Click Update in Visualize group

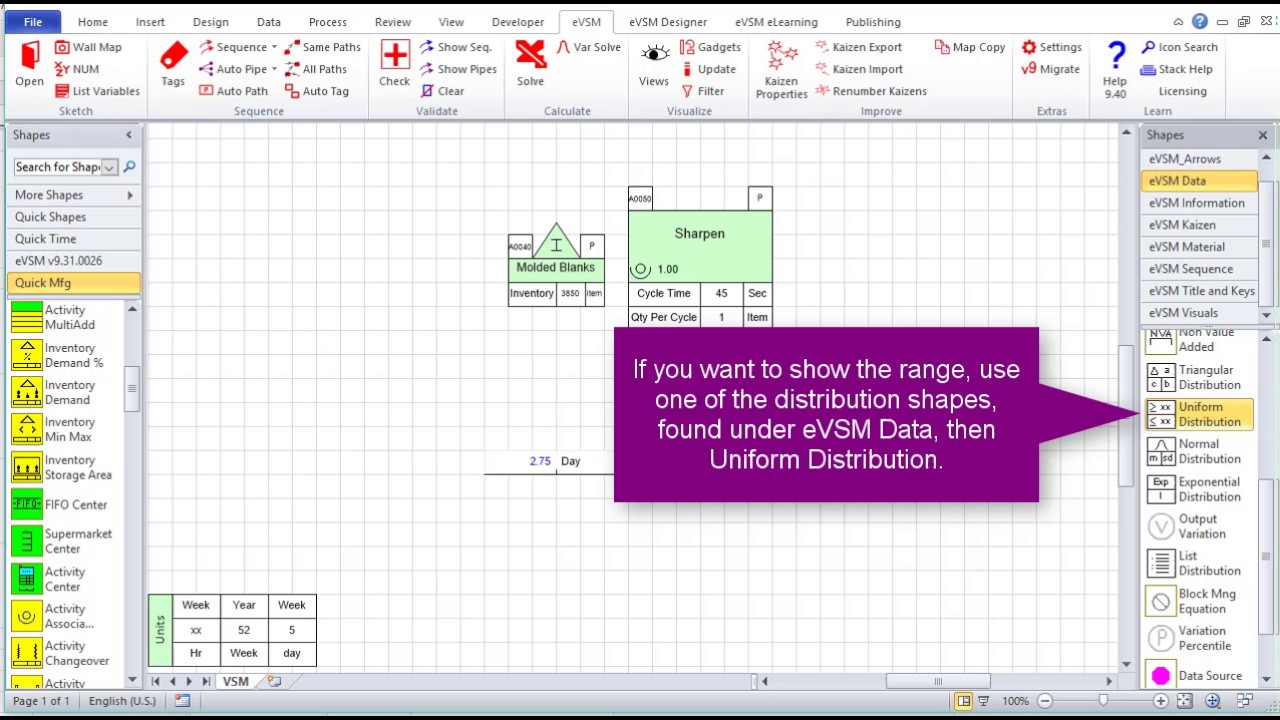click(708, 69)
